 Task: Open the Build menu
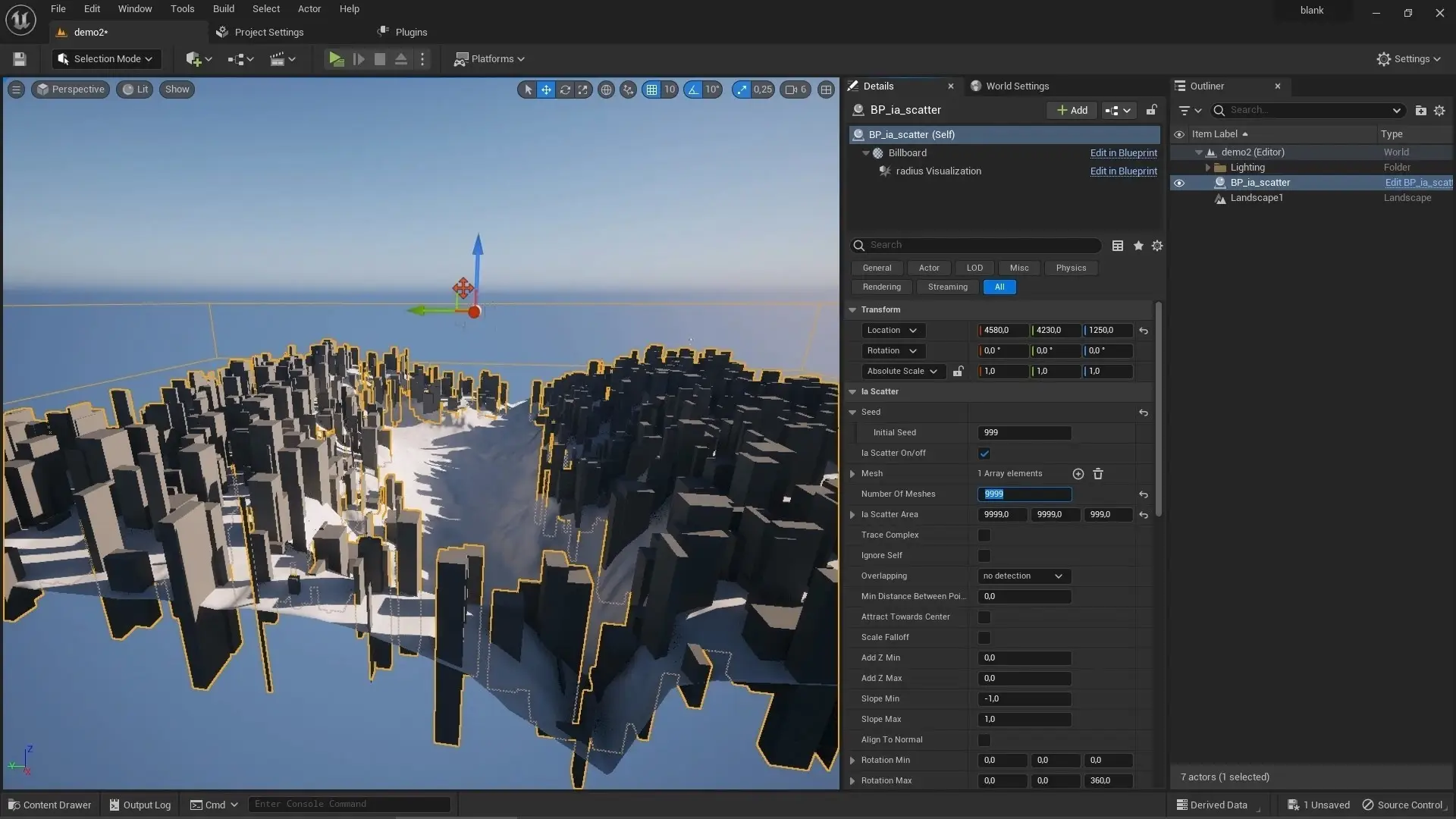tap(223, 9)
